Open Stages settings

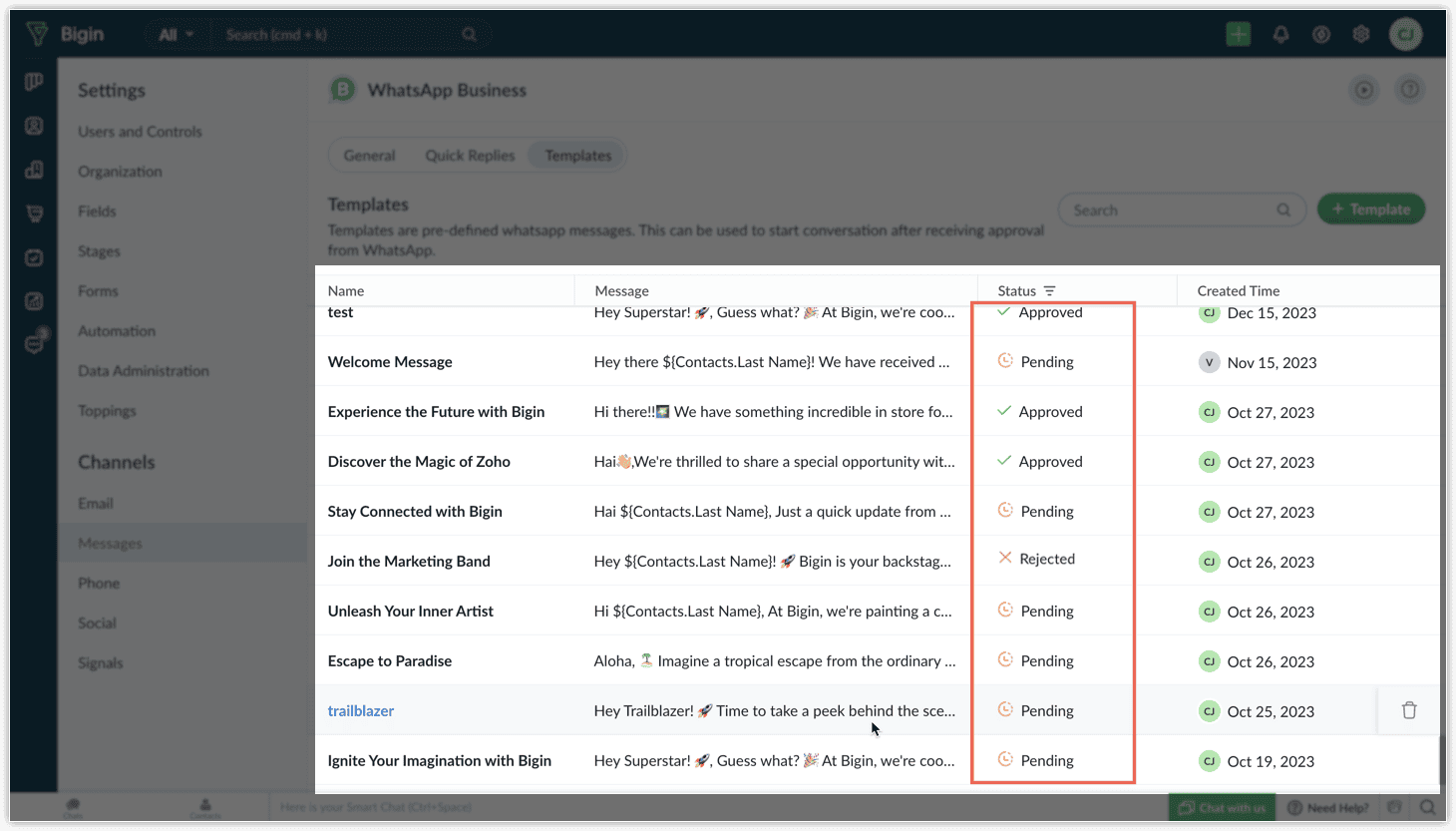(x=99, y=251)
